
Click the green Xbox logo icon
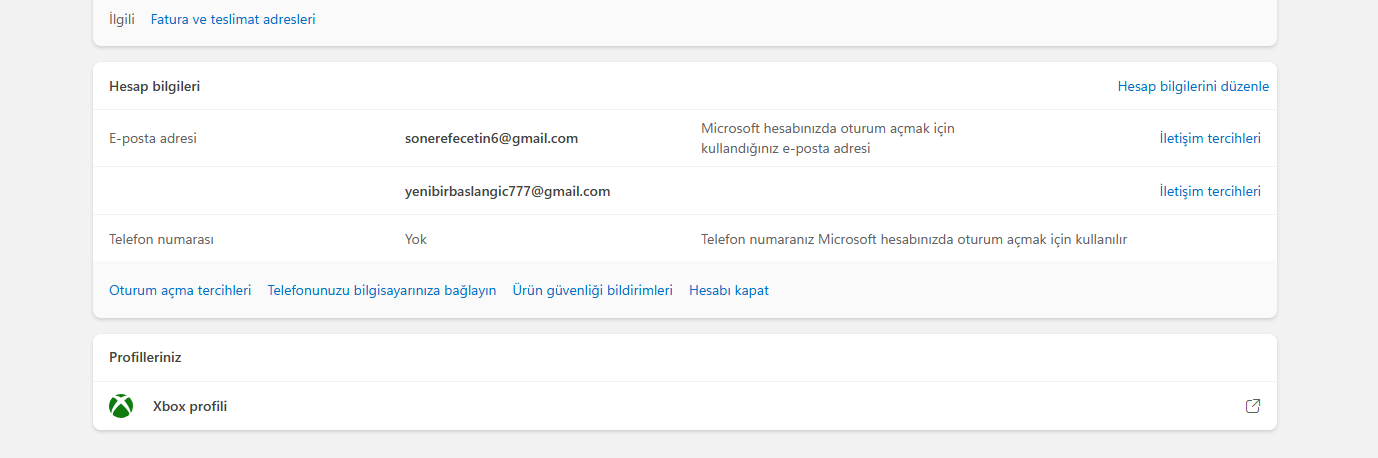pyautogui.click(x=121, y=406)
